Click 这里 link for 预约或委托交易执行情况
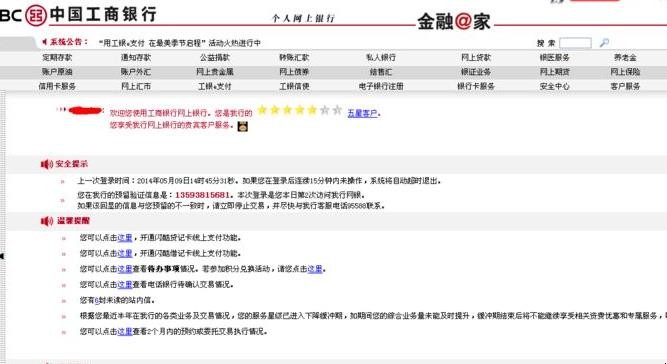Viewport: 667px width, 364px height. click(125, 331)
